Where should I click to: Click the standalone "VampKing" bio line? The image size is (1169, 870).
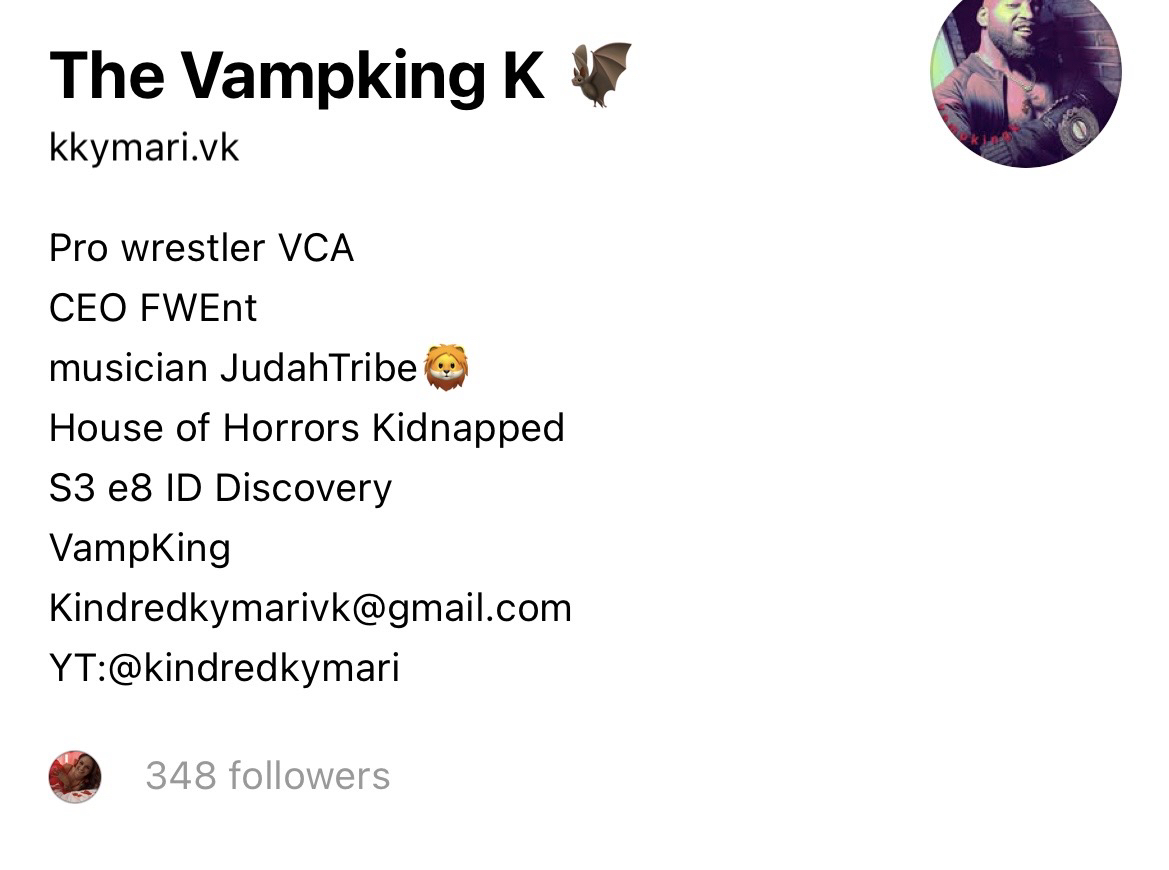[x=140, y=549]
